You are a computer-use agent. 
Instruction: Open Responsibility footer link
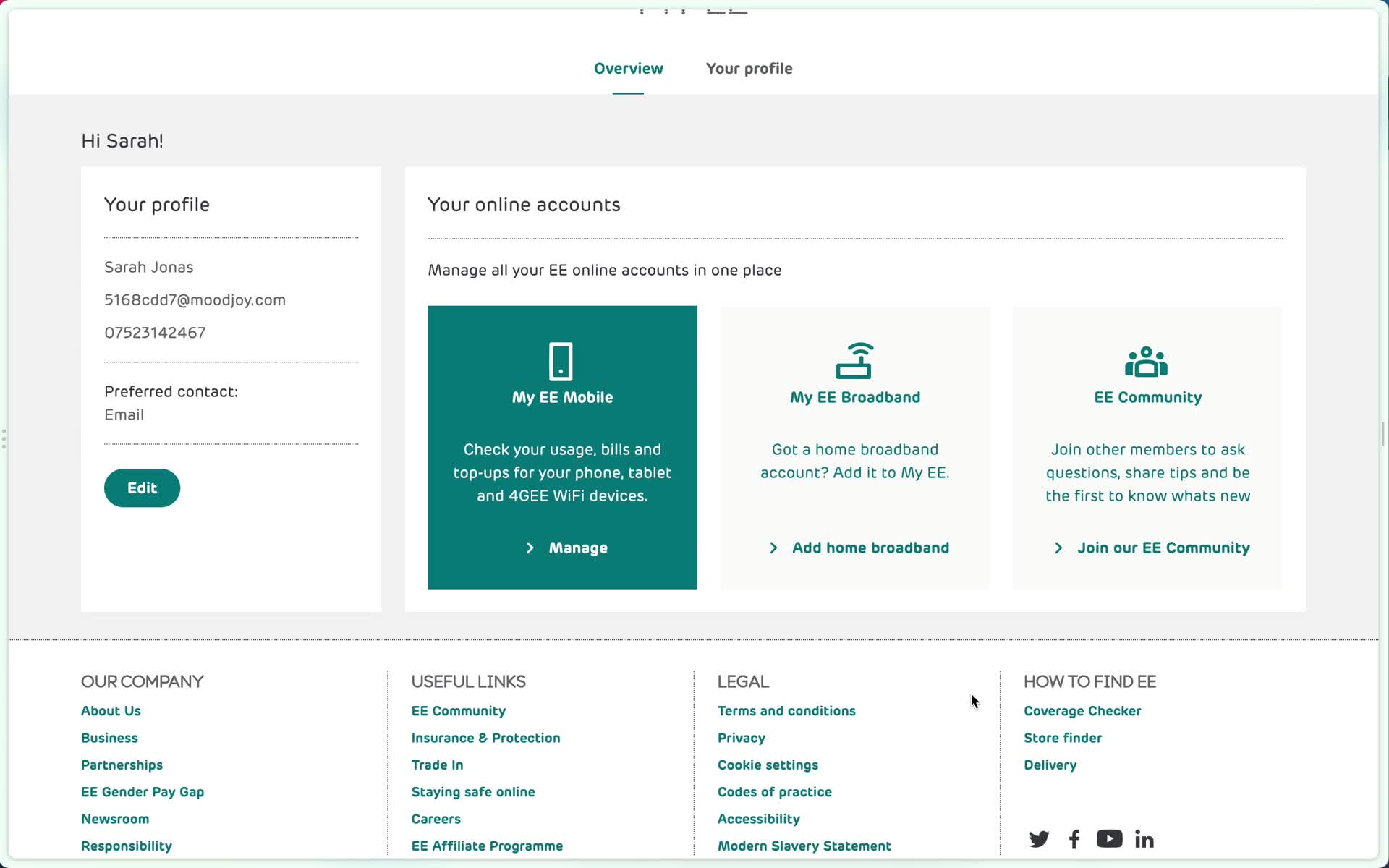pyautogui.click(x=127, y=846)
